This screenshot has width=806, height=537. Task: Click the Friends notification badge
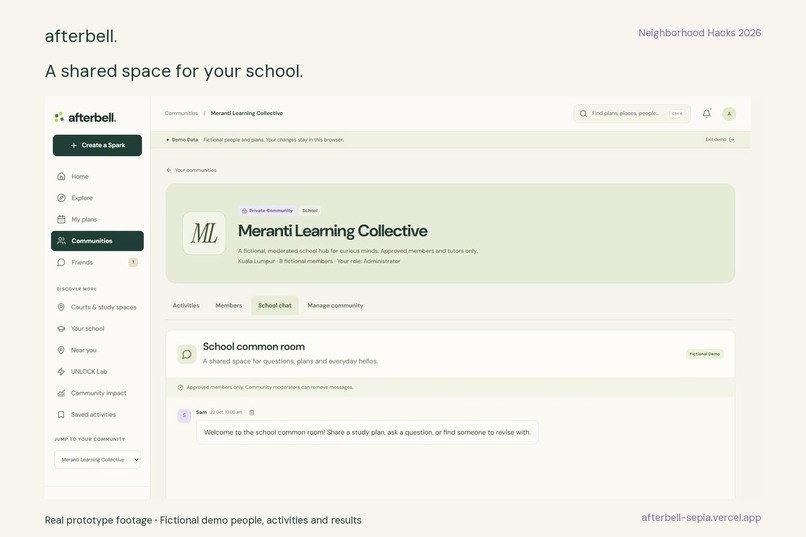click(x=133, y=263)
